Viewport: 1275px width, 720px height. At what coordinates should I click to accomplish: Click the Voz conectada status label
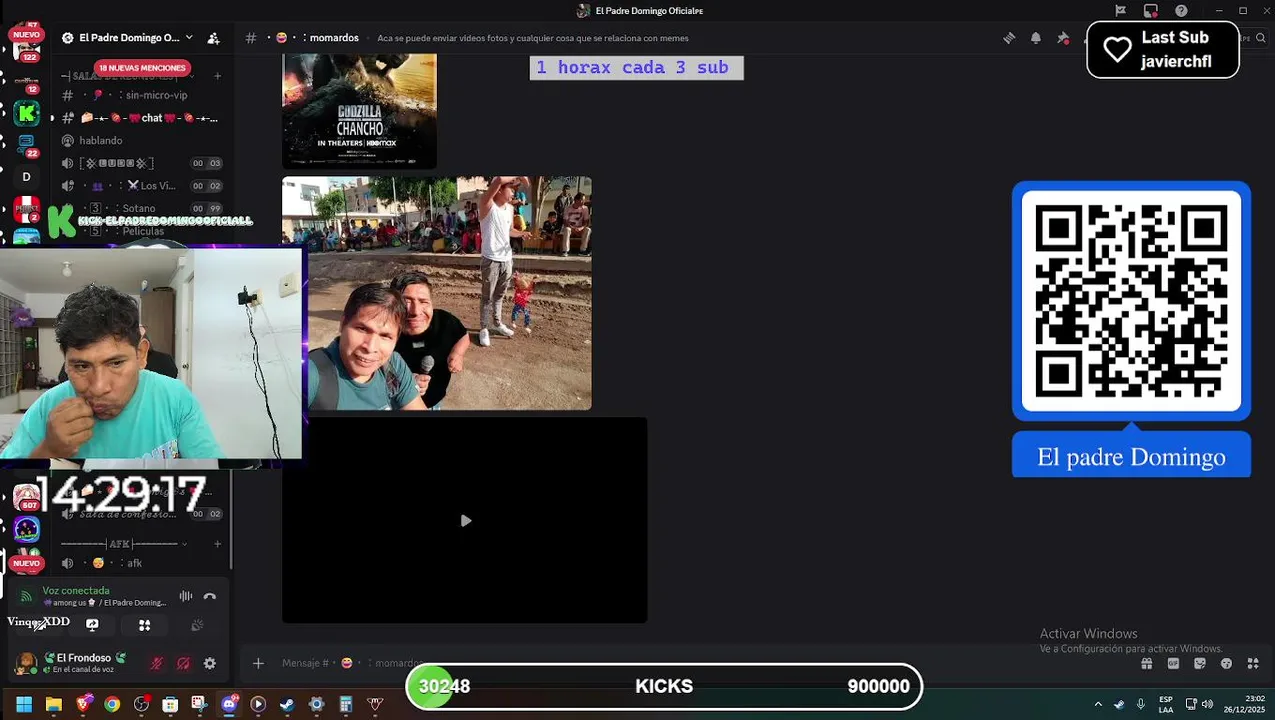76,591
